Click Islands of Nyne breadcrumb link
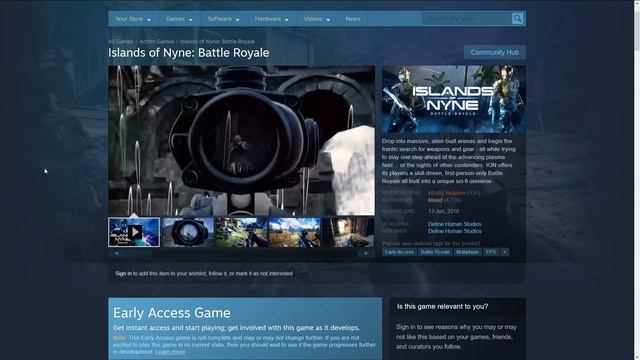The height and width of the screenshot is (360, 640). pos(218,42)
